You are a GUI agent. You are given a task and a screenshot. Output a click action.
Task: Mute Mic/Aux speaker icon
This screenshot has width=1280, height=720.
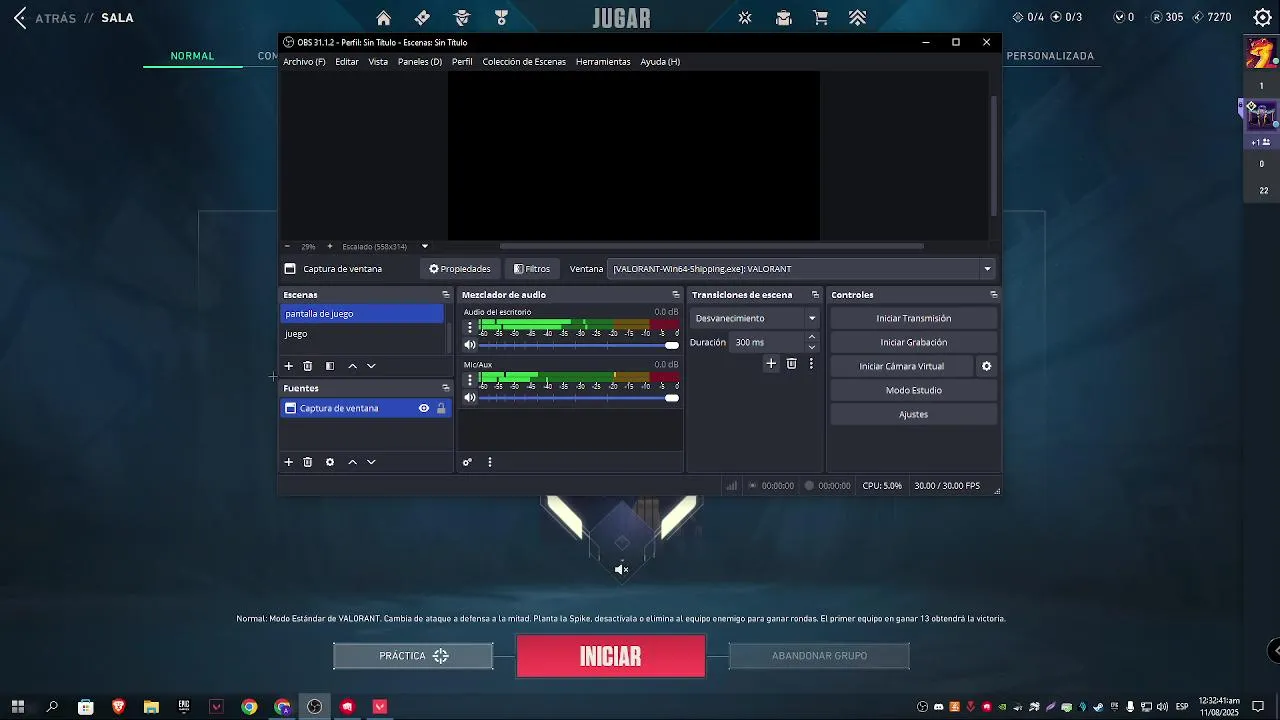point(470,398)
